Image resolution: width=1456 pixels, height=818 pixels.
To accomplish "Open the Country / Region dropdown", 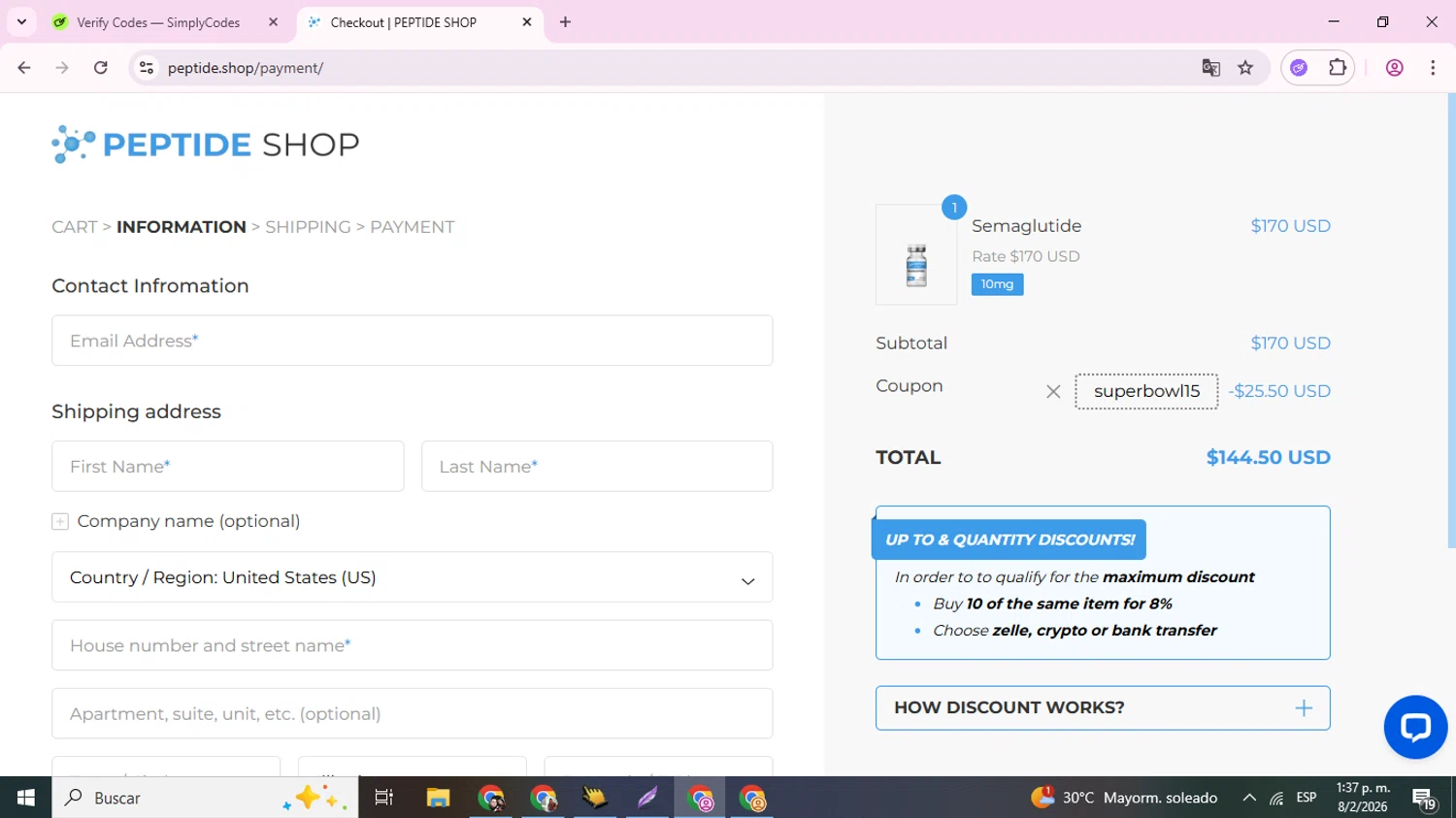I will 413,577.
